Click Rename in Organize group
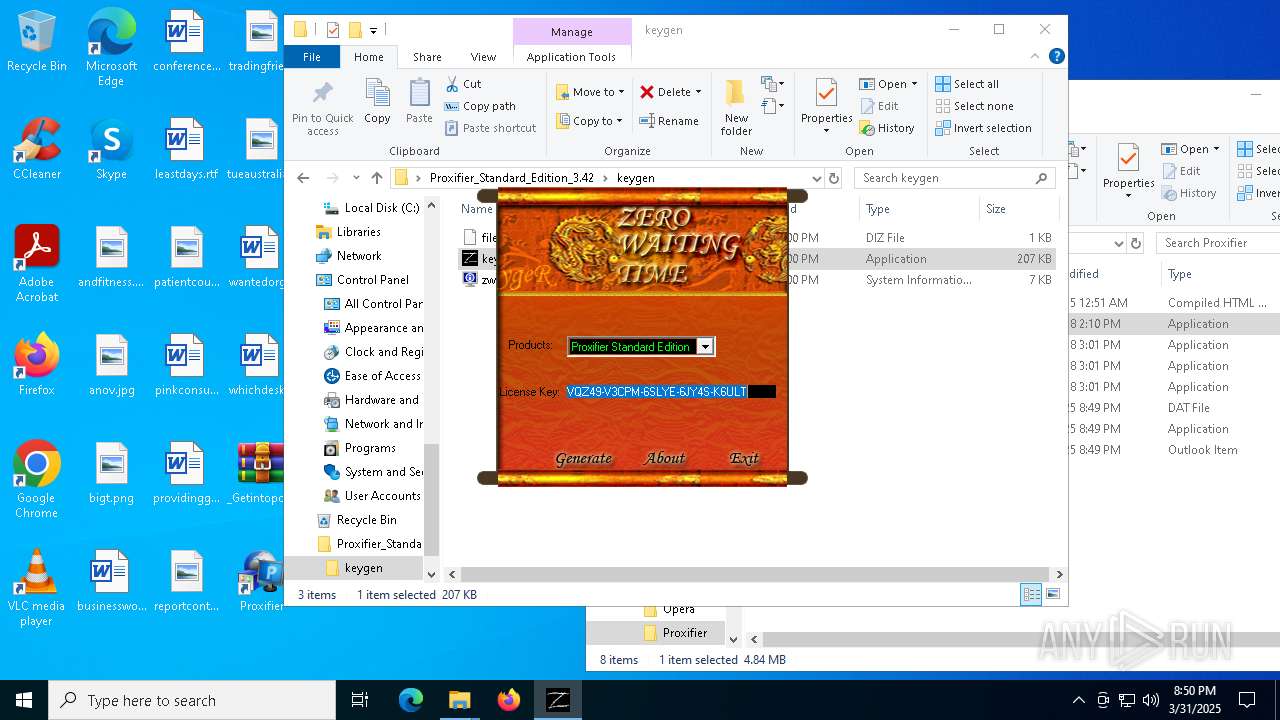Viewport: 1280px width, 720px height. [x=669, y=121]
